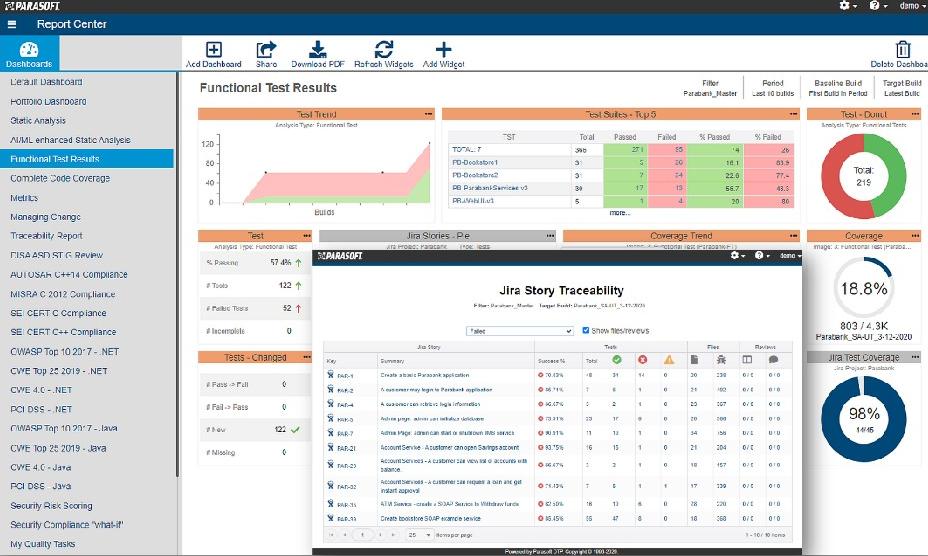Click the speech bubble comments column icon
Screen dimensions: 928x556
tap(773, 359)
